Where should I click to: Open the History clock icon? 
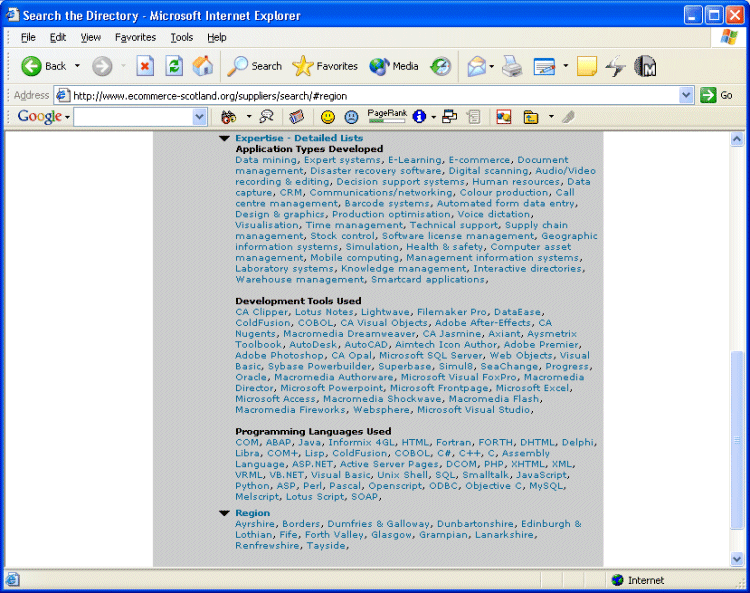[441, 66]
